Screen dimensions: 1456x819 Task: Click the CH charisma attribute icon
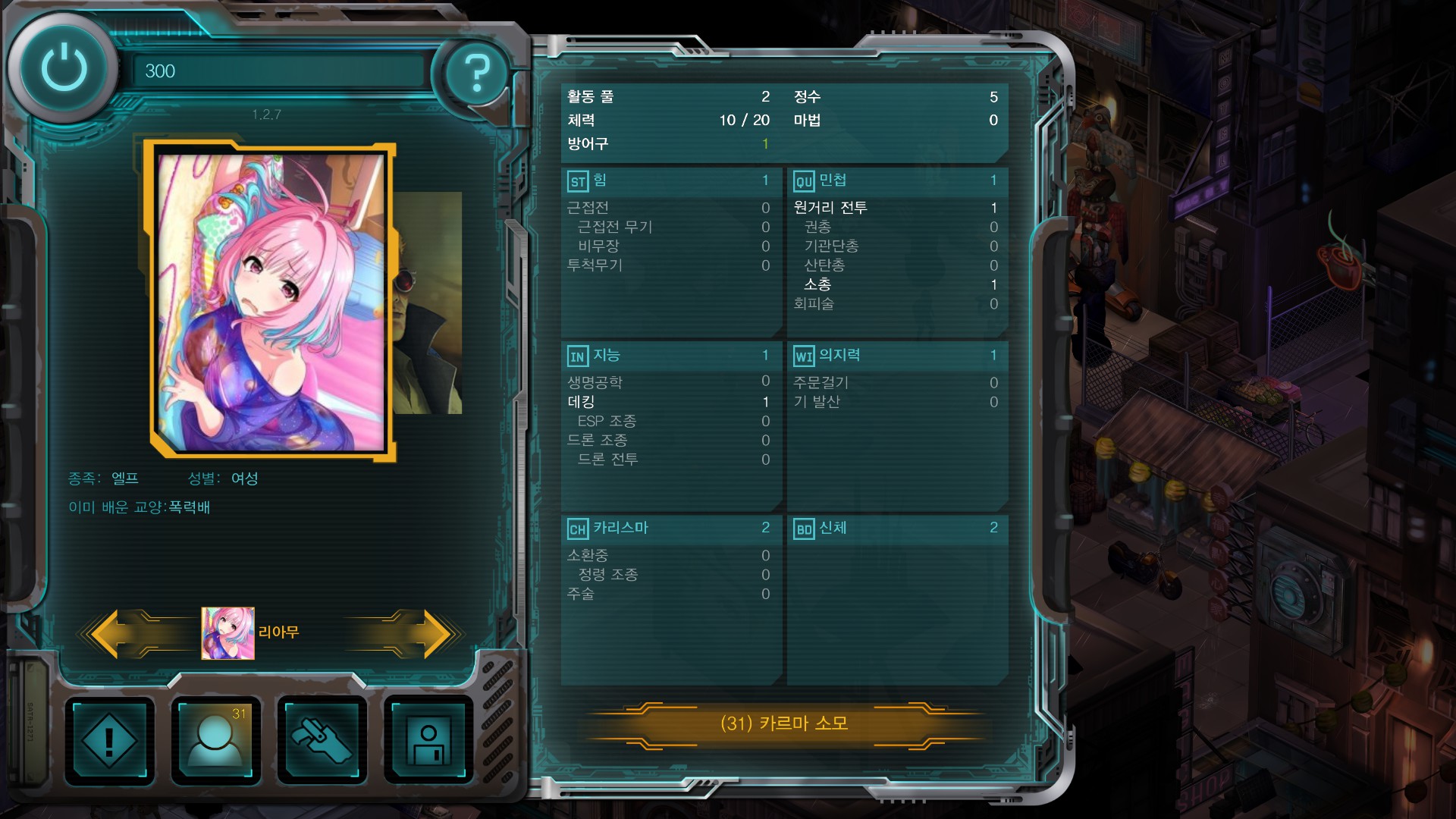pos(578,529)
